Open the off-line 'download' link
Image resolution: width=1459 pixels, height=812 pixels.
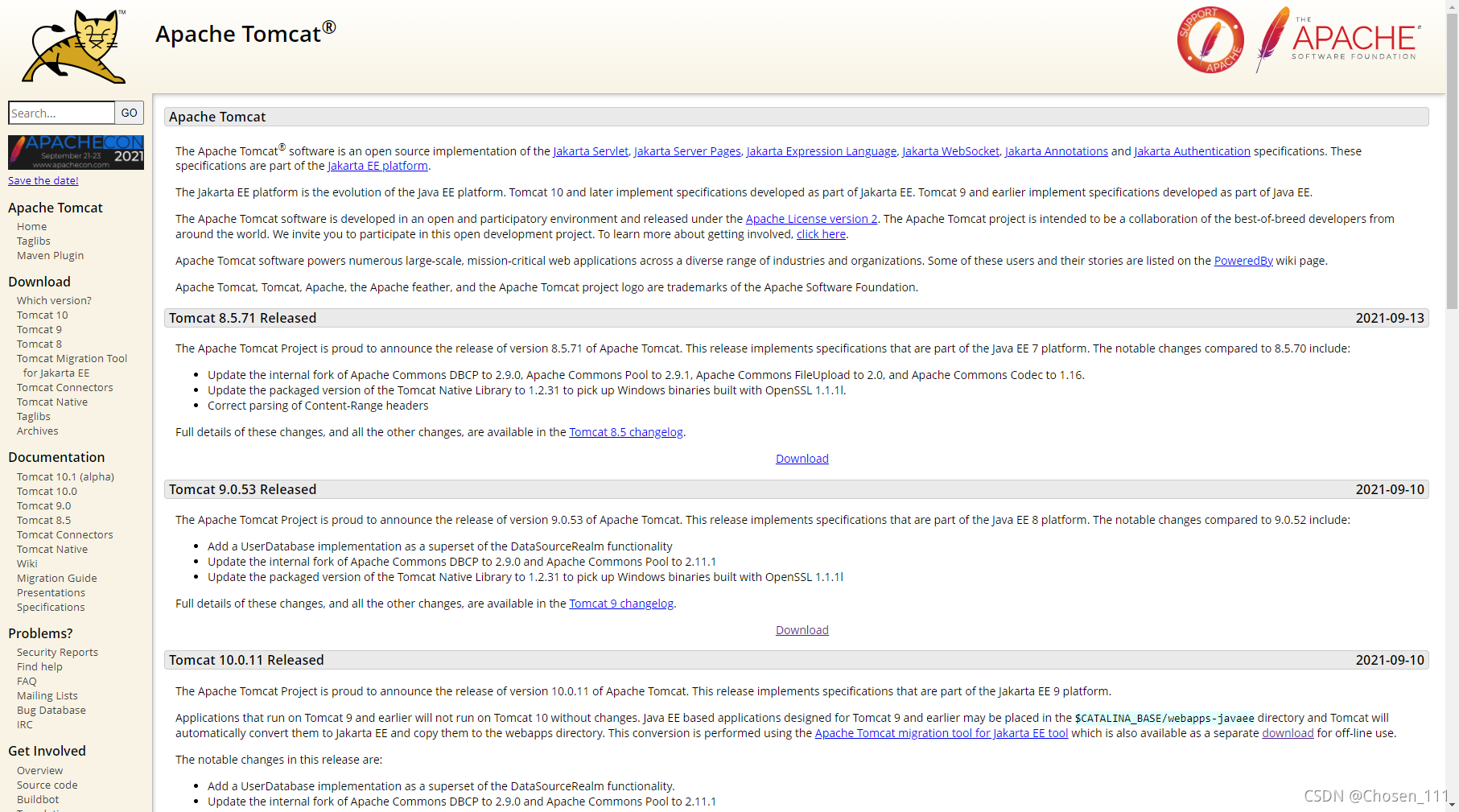[1288, 733]
